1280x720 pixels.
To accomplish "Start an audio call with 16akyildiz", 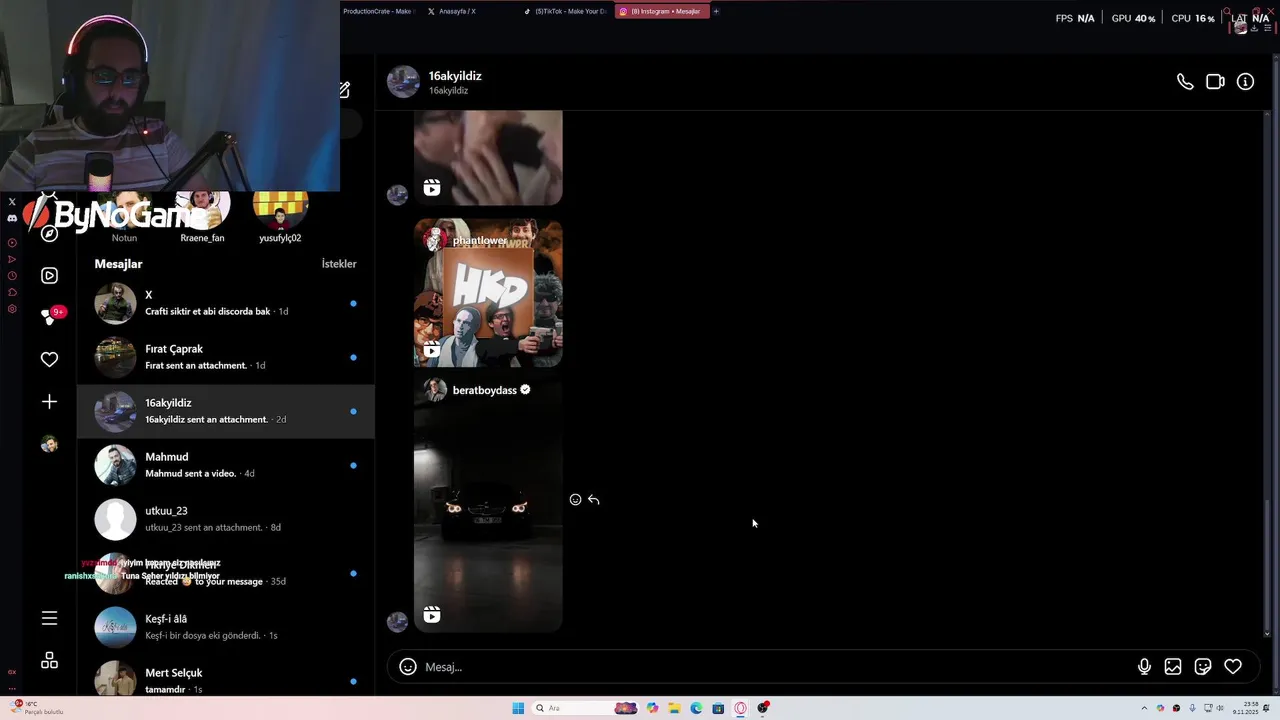I will coord(1185,82).
